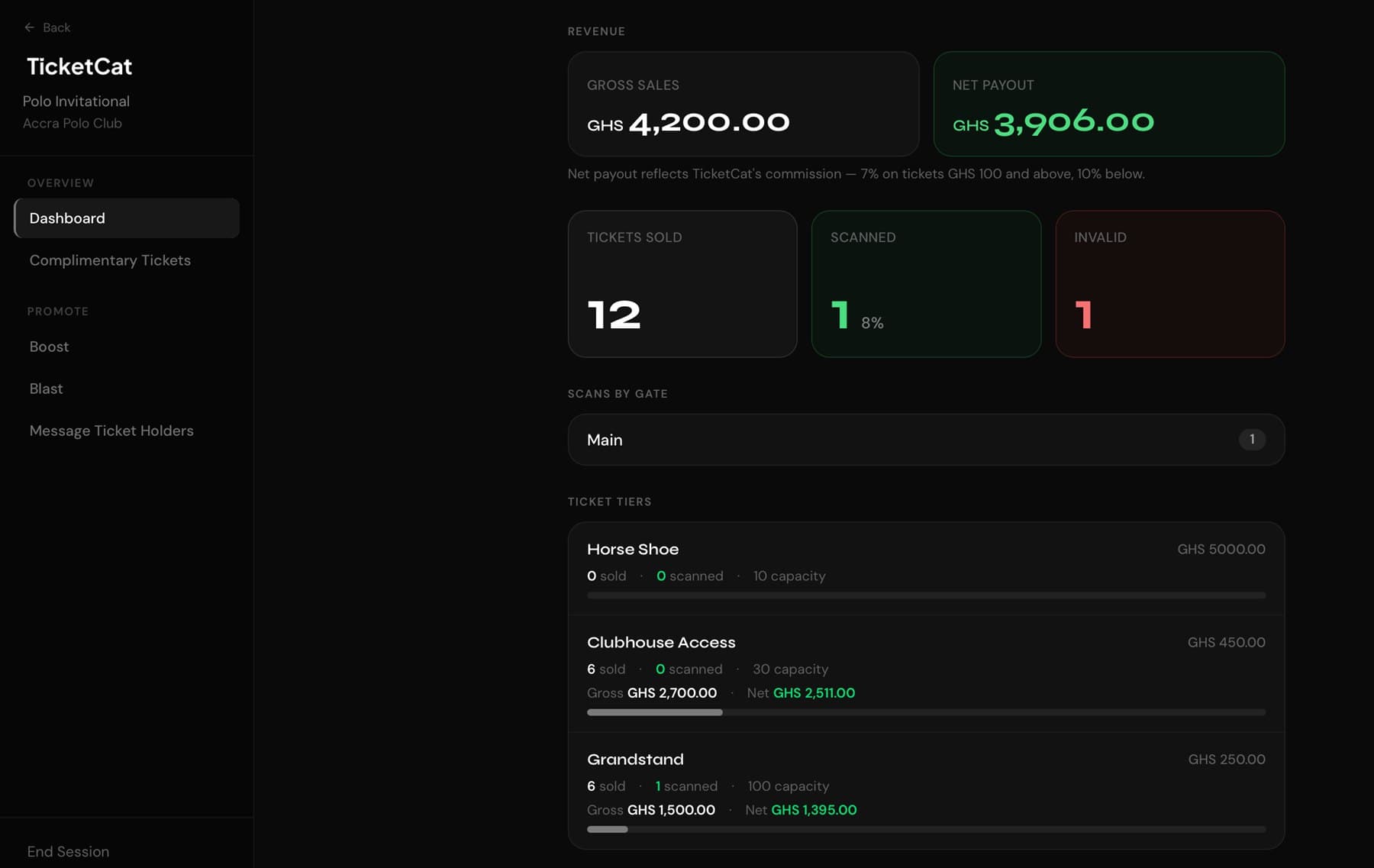Click the commission note text

click(x=856, y=174)
